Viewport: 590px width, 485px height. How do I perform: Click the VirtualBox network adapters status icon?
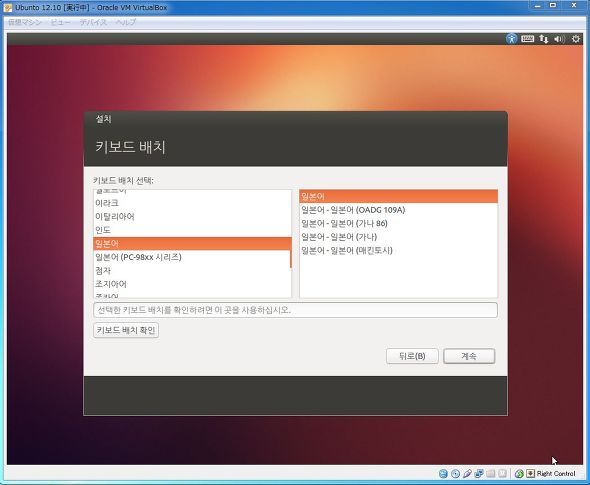(x=479, y=474)
